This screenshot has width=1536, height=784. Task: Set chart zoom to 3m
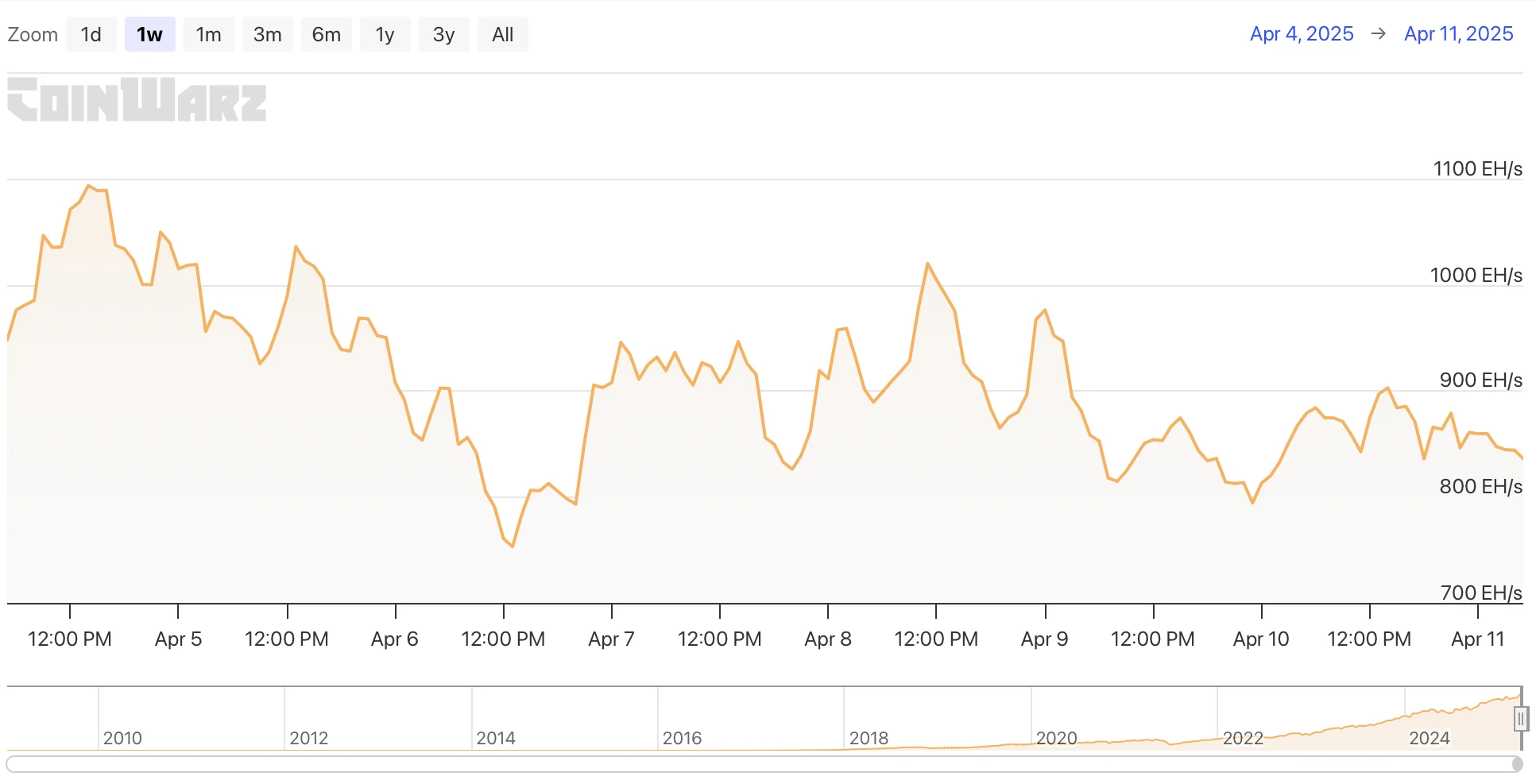(267, 35)
